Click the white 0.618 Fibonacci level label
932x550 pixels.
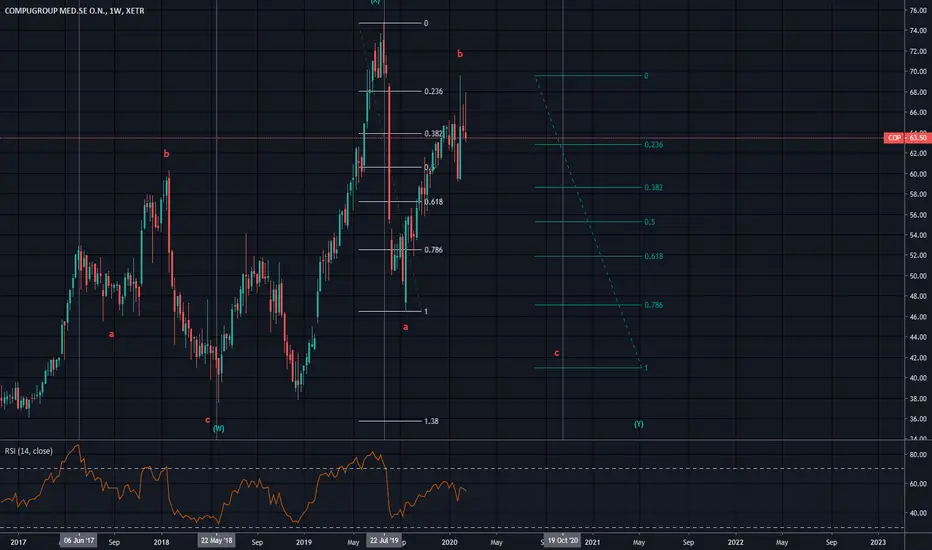click(x=433, y=202)
